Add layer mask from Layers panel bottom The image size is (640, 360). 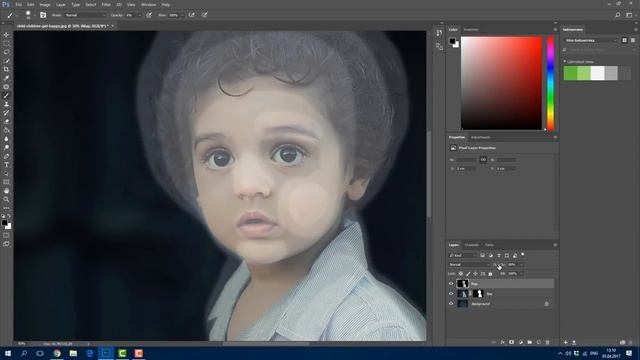coord(511,342)
